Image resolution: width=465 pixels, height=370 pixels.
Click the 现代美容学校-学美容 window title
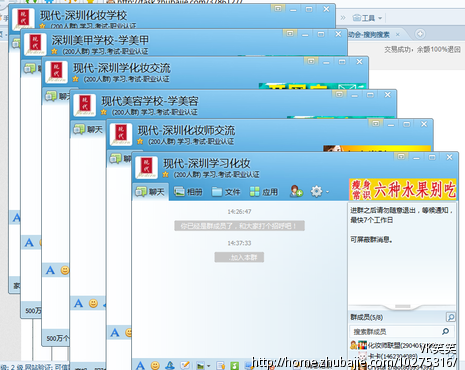pyautogui.click(x=150, y=101)
